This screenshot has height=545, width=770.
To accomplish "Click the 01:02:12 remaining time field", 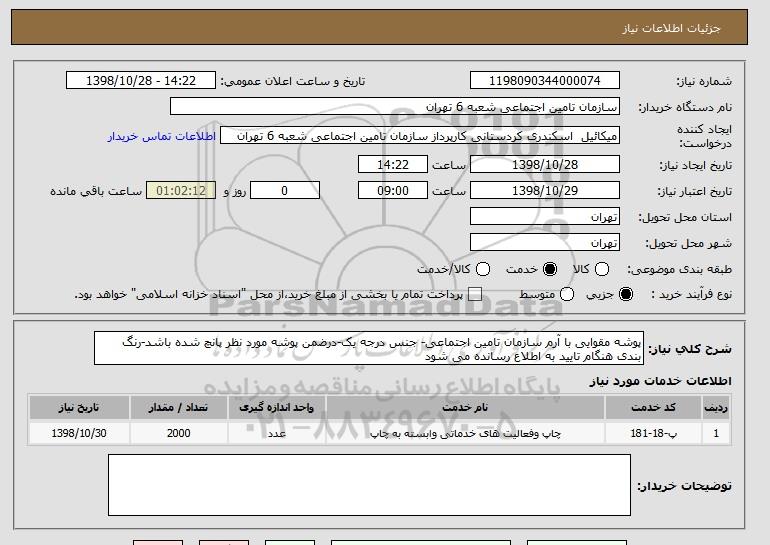I will pos(181,191).
